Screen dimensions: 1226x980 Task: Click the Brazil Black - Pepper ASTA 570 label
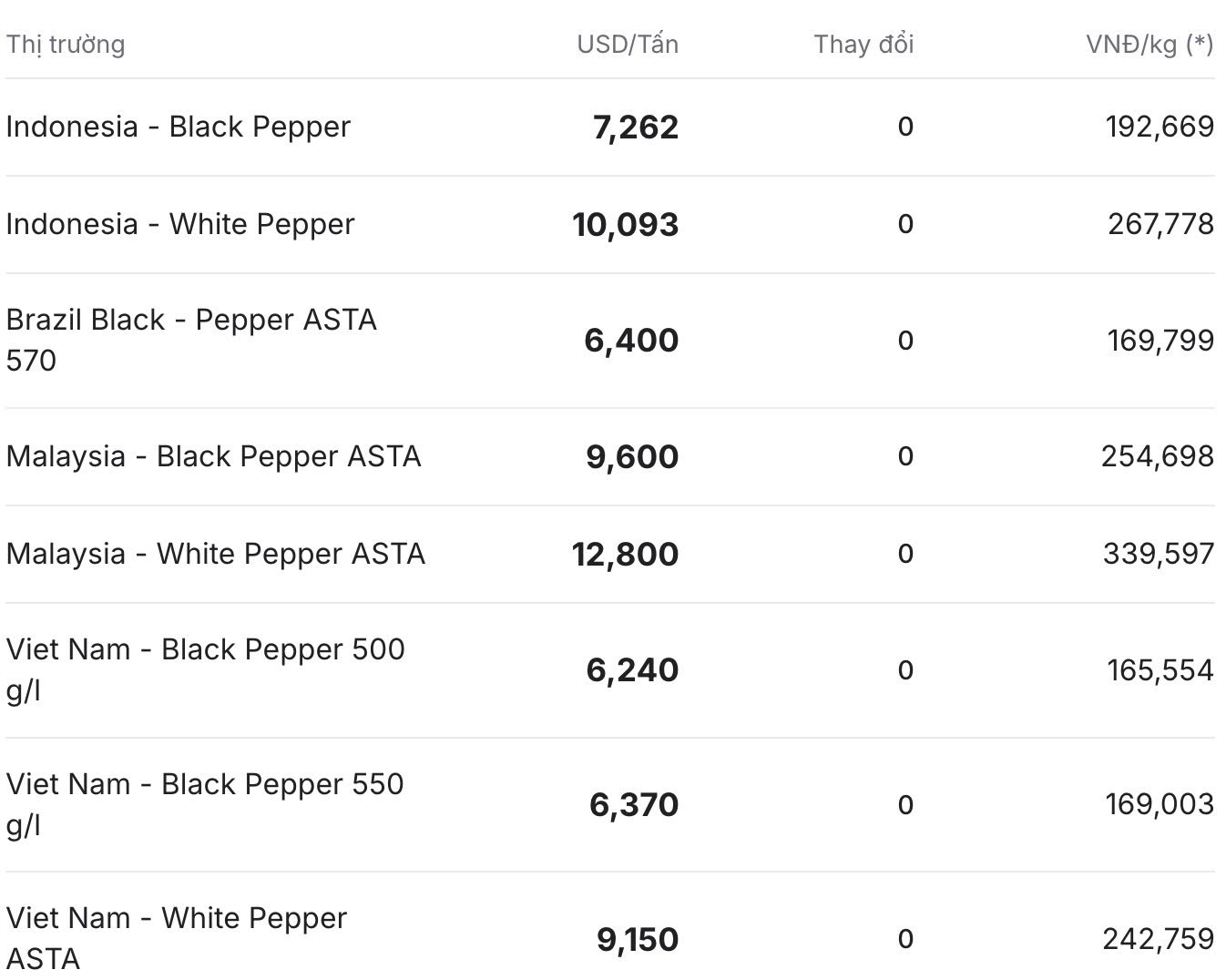point(191,340)
